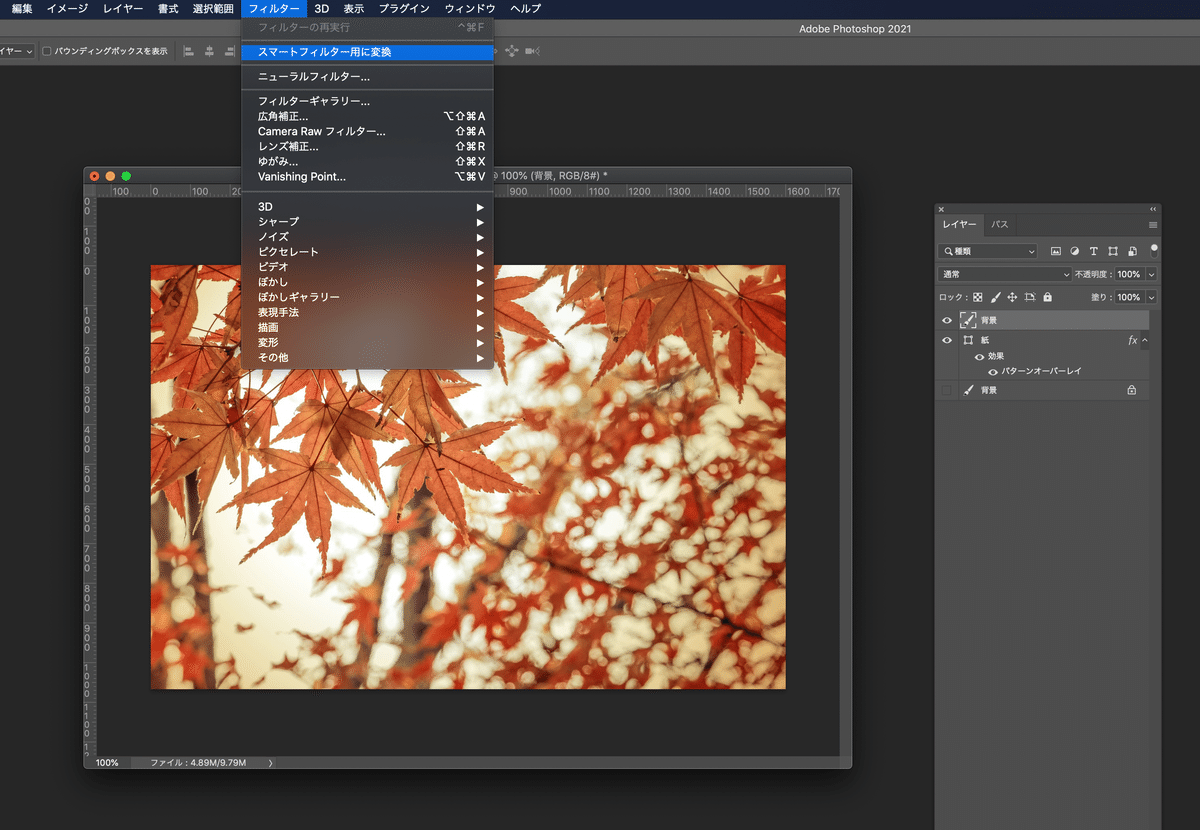Click the lock all padlock icon
The height and width of the screenshot is (830, 1200).
(1047, 297)
